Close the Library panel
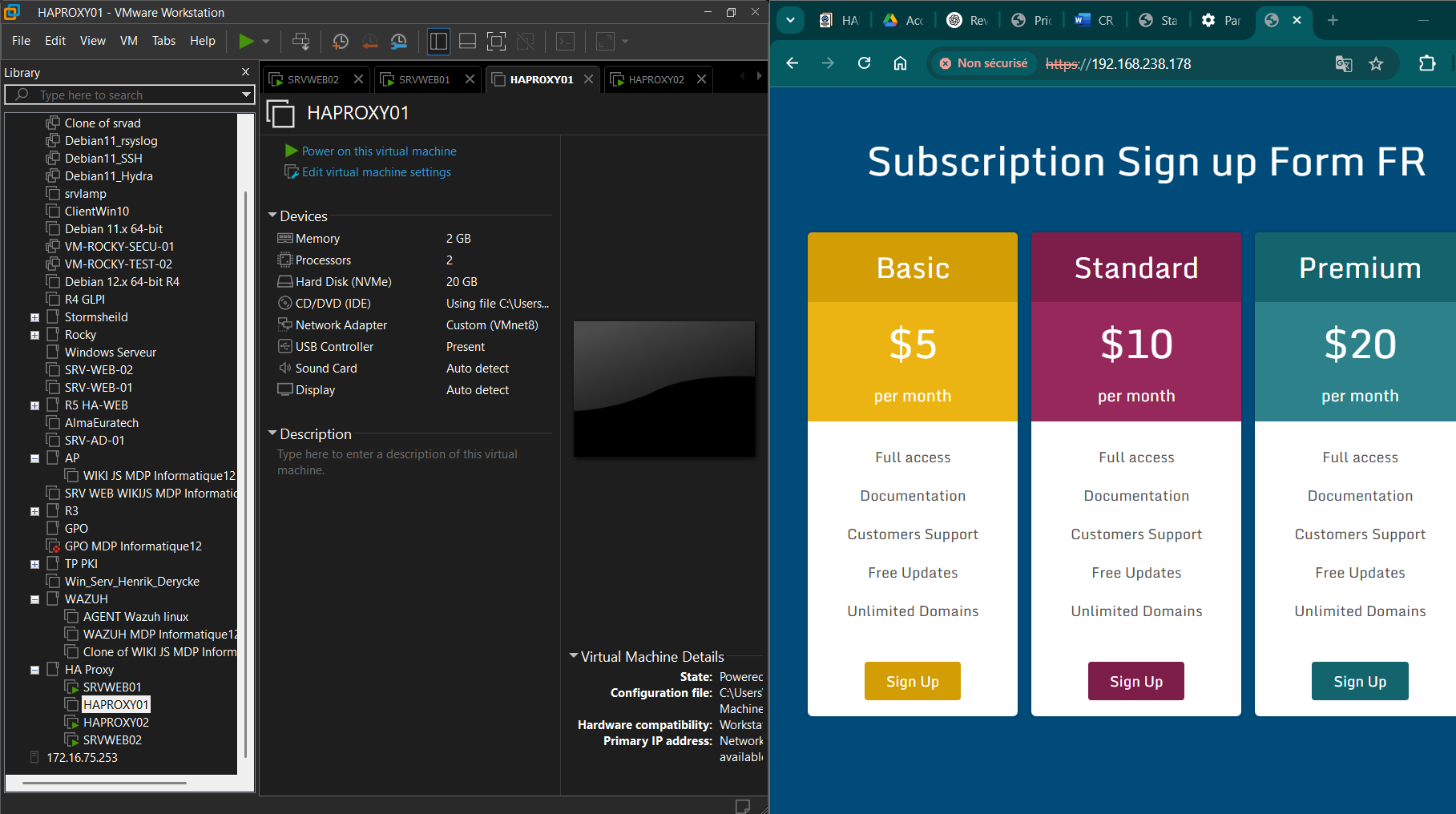This screenshot has width=1456, height=814. tap(245, 72)
